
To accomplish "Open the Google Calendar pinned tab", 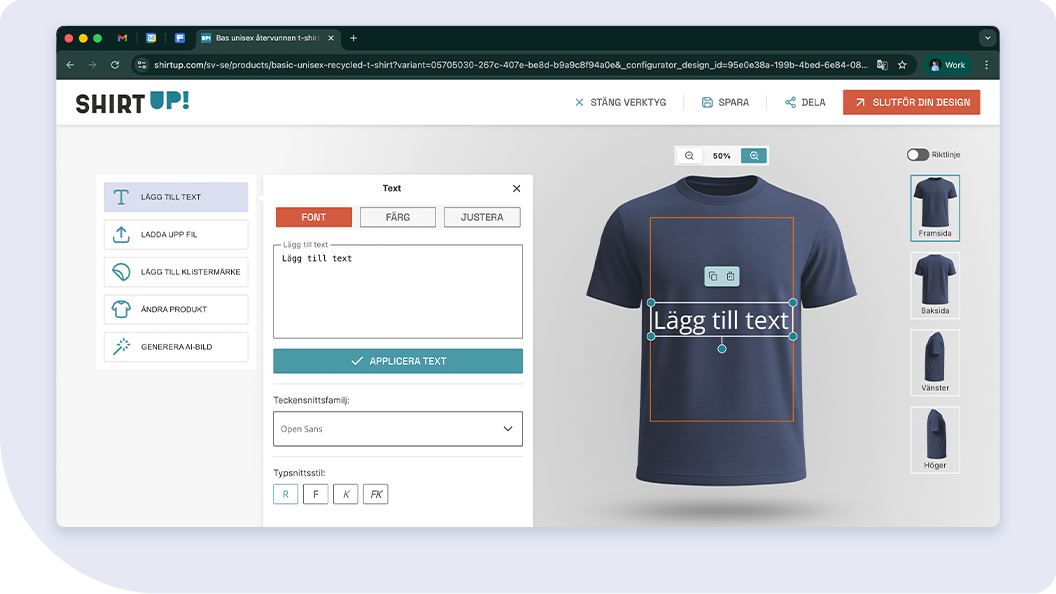I will (152, 38).
